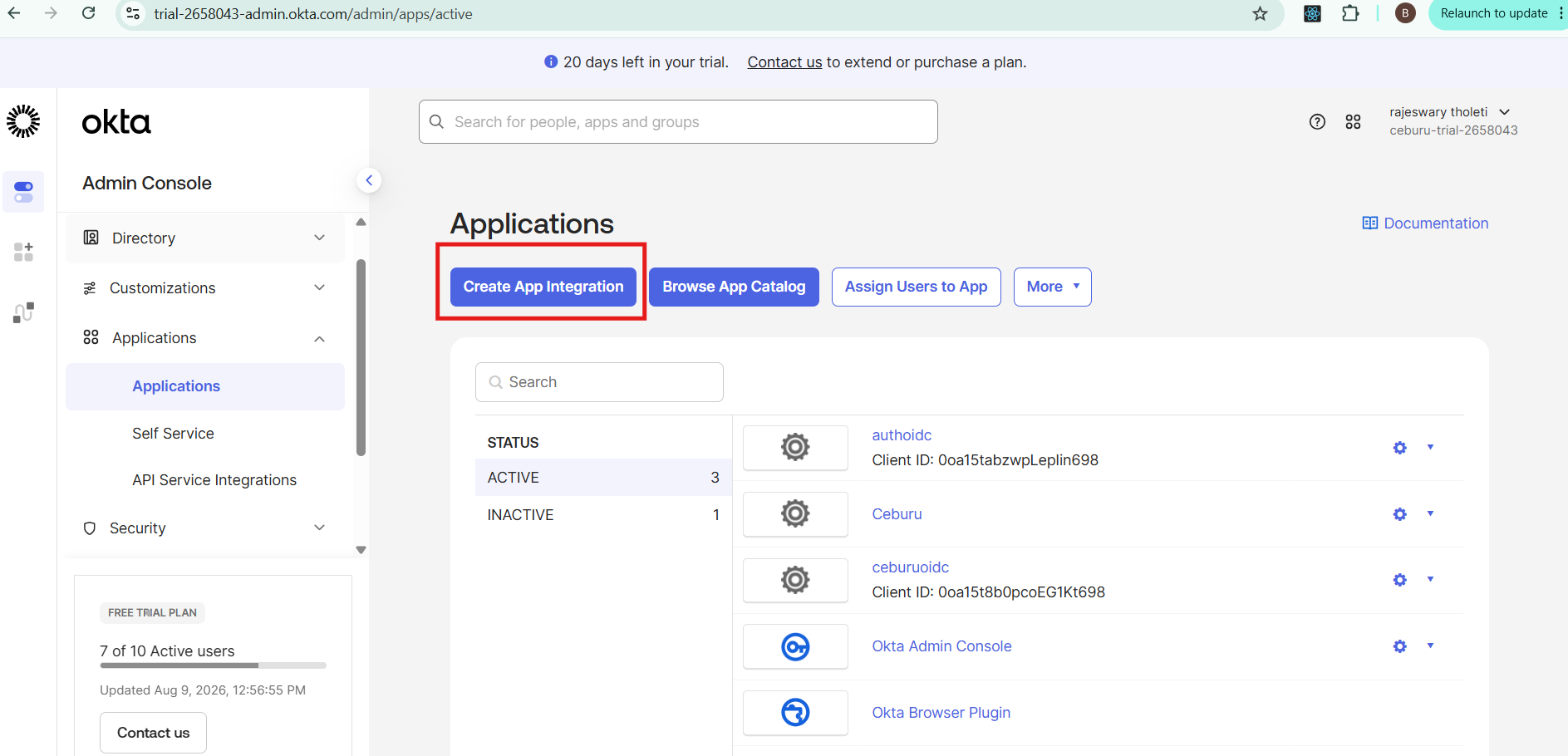Open site information icon in address bar

point(132,13)
